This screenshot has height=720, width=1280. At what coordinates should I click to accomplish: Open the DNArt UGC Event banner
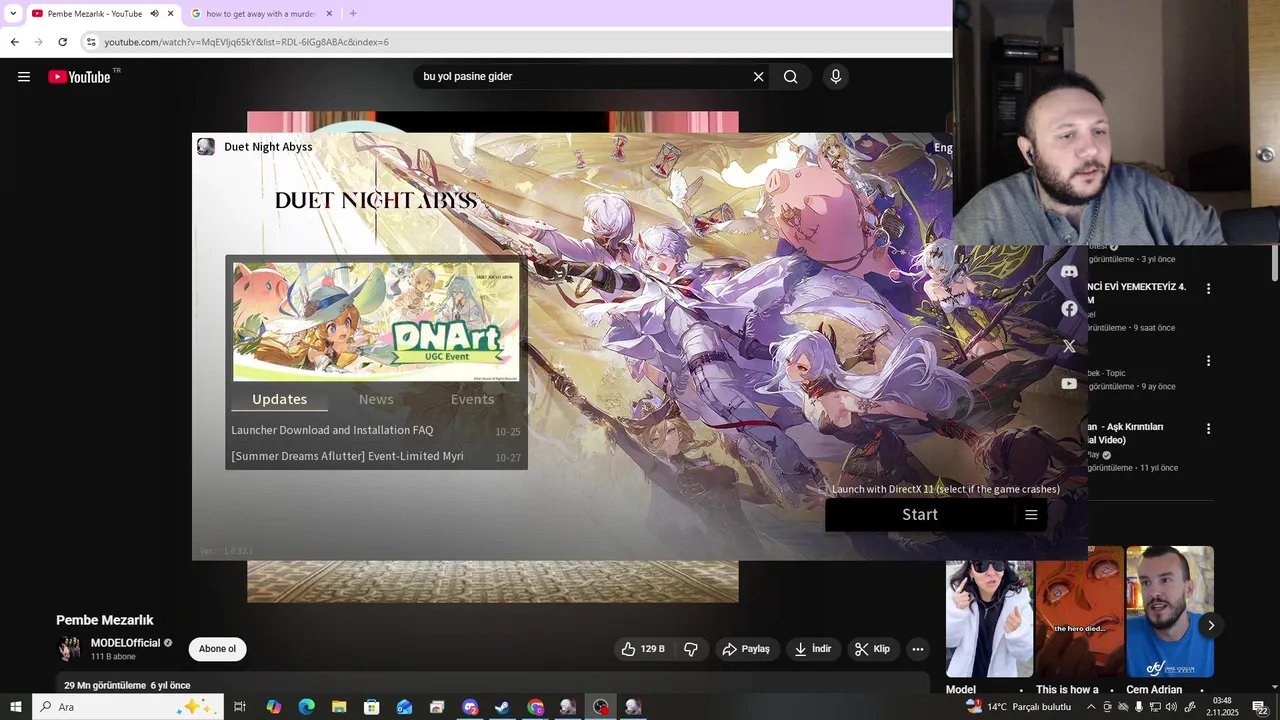(376, 322)
